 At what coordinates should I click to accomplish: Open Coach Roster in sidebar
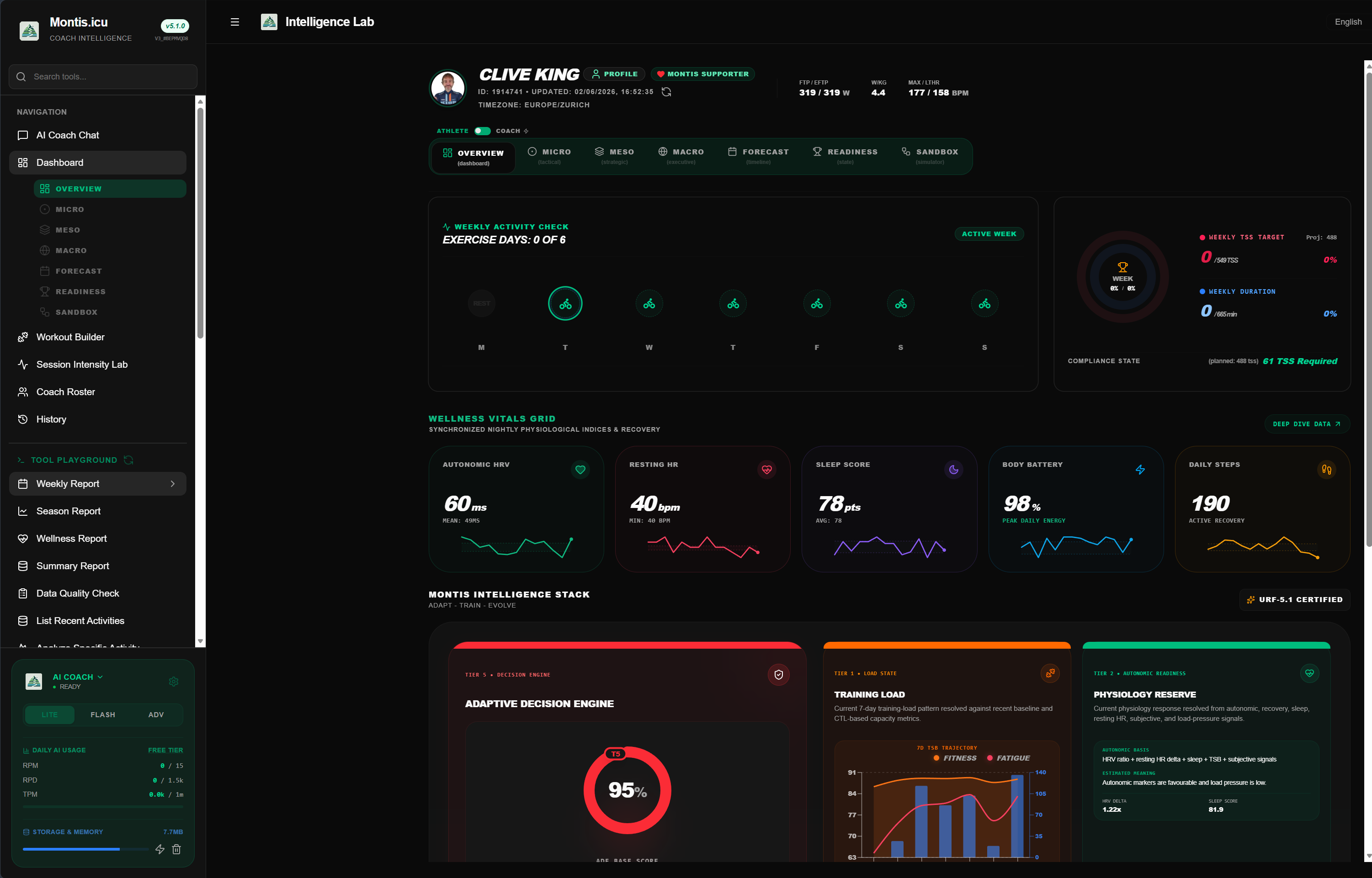tap(97, 391)
